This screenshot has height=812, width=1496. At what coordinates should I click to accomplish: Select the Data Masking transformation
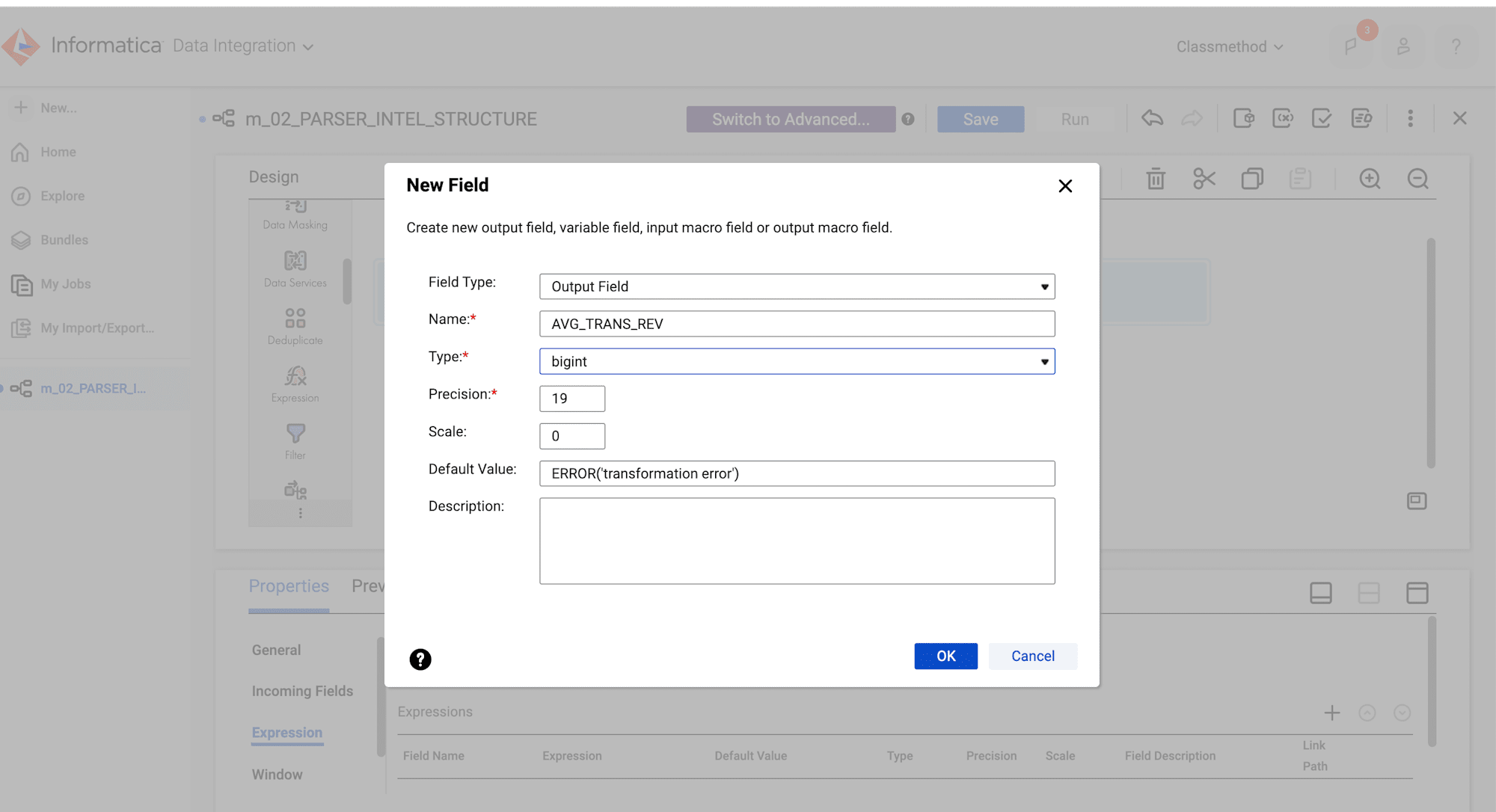(x=295, y=215)
